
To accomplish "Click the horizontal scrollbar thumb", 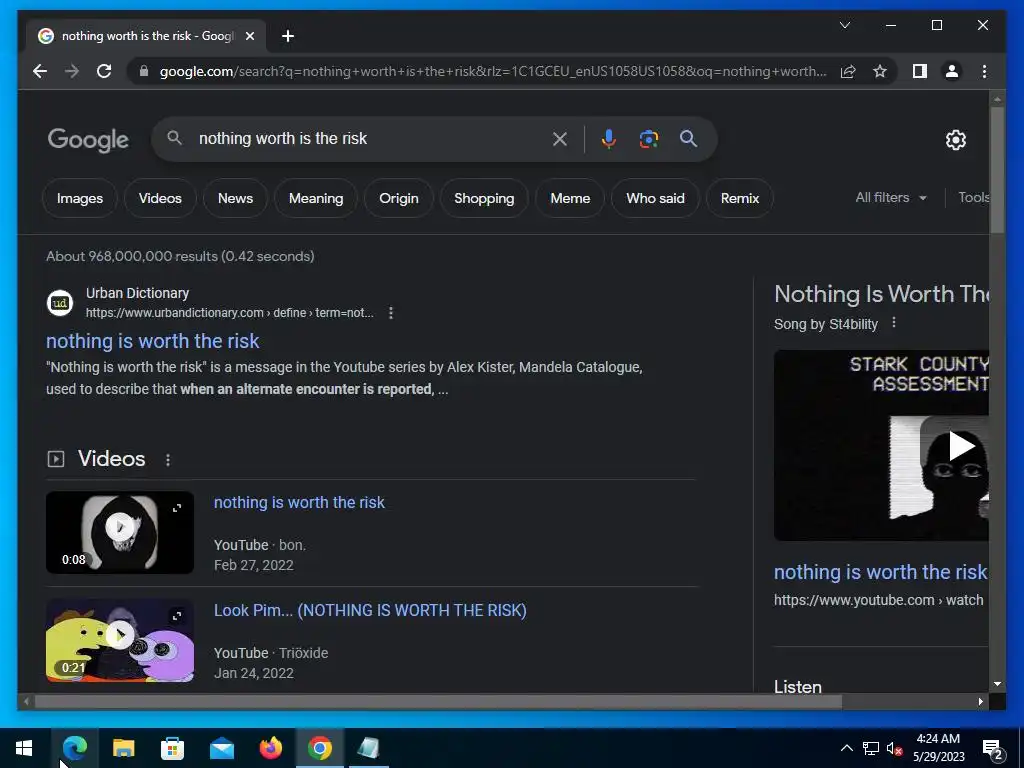I will pyautogui.click(x=438, y=701).
